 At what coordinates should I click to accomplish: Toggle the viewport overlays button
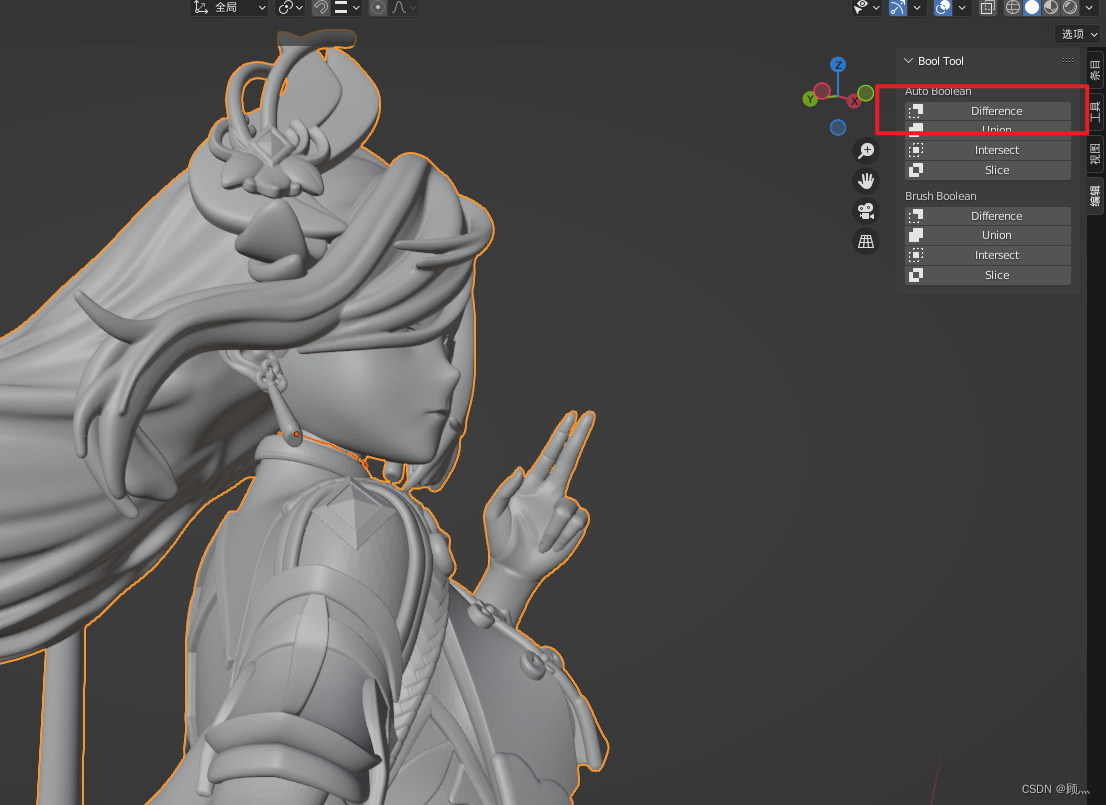(x=943, y=7)
